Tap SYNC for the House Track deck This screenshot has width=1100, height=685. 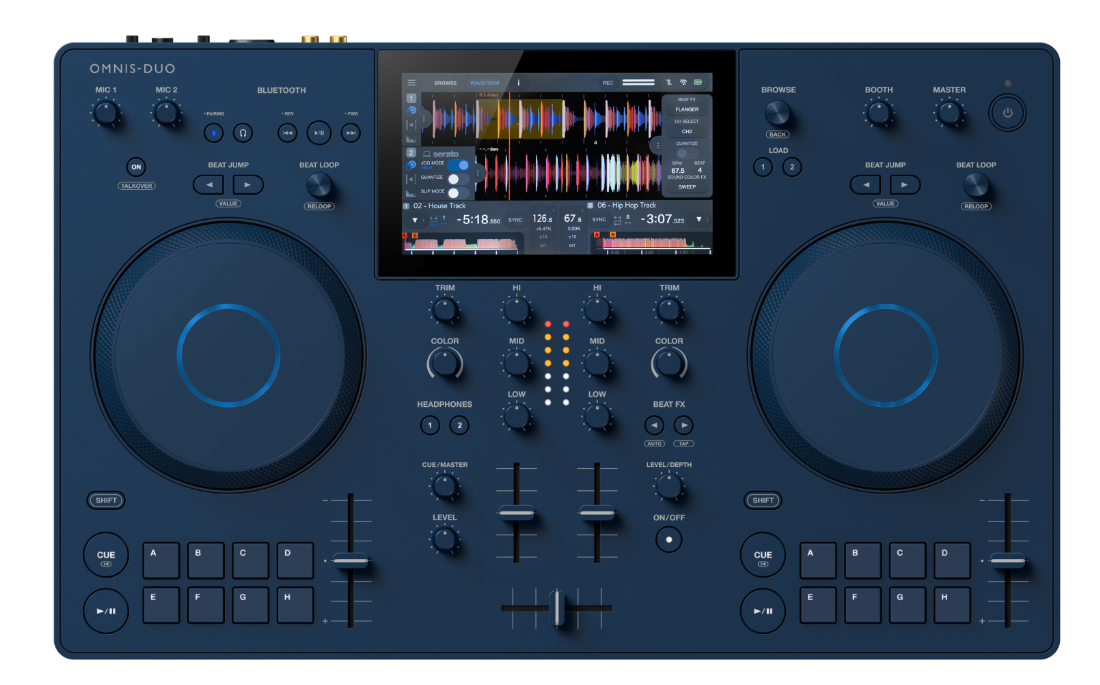(516, 220)
